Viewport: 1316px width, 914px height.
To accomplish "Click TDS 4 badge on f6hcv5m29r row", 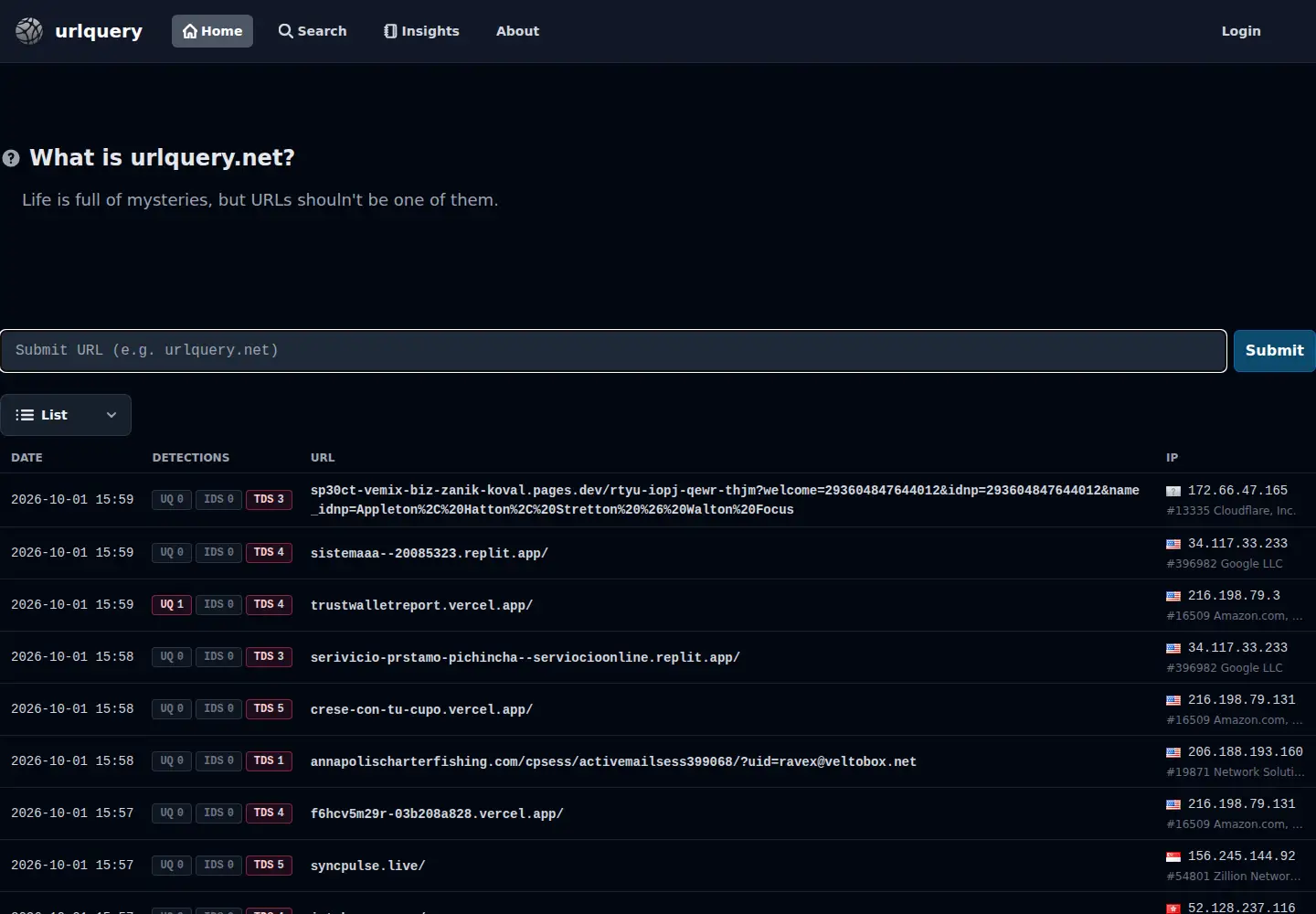I will point(269,813).
